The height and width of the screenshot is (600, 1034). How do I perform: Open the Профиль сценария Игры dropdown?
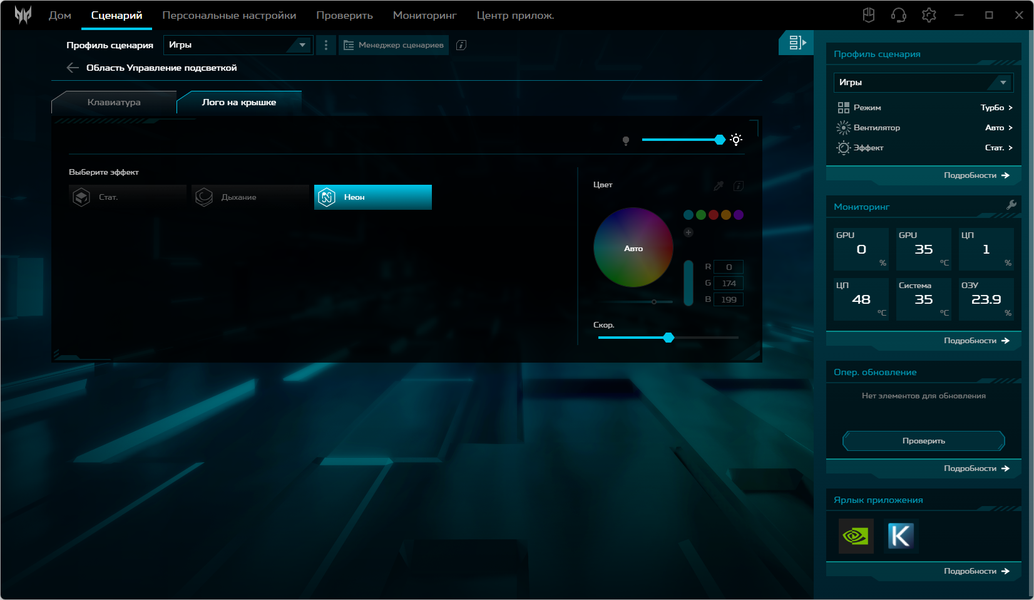click(237, 45)
